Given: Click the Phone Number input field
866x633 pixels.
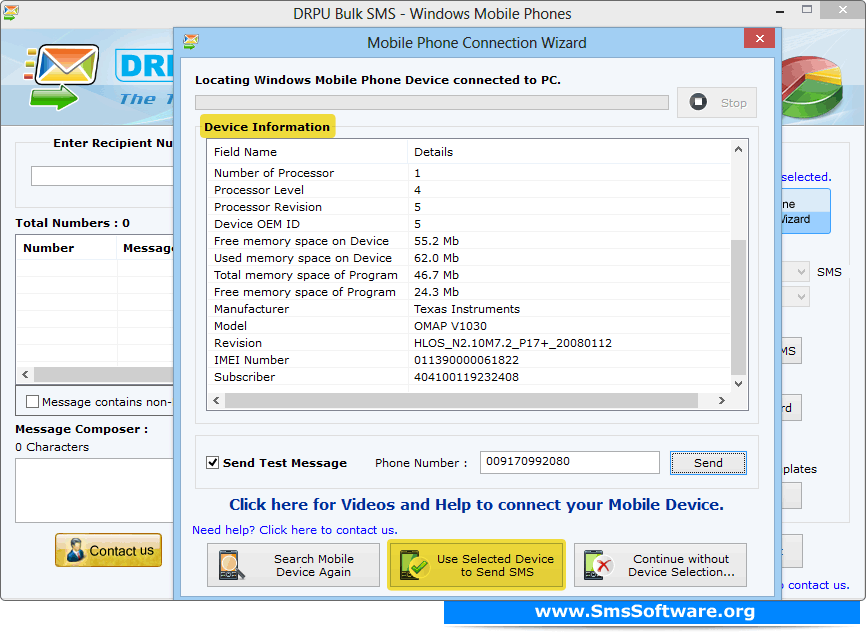Looking at the screenshot, I should (569, 462).
